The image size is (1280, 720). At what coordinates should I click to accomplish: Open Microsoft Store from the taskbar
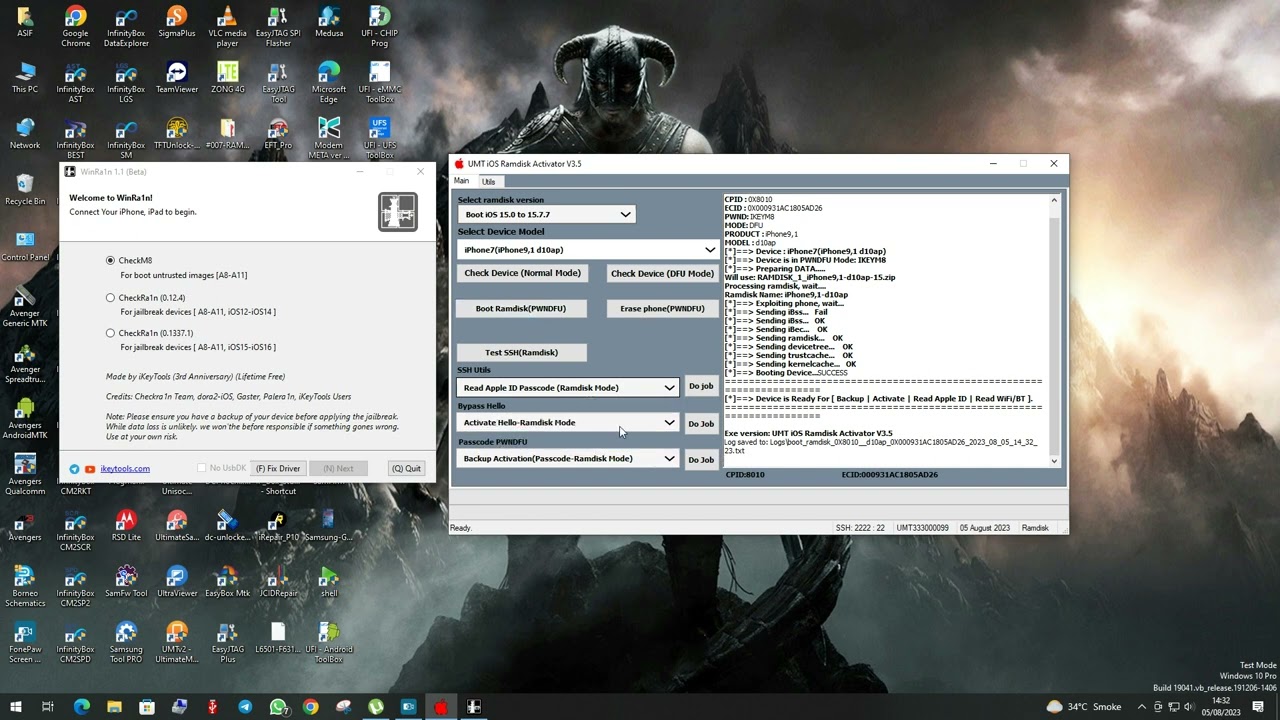(x=147, y=707)
